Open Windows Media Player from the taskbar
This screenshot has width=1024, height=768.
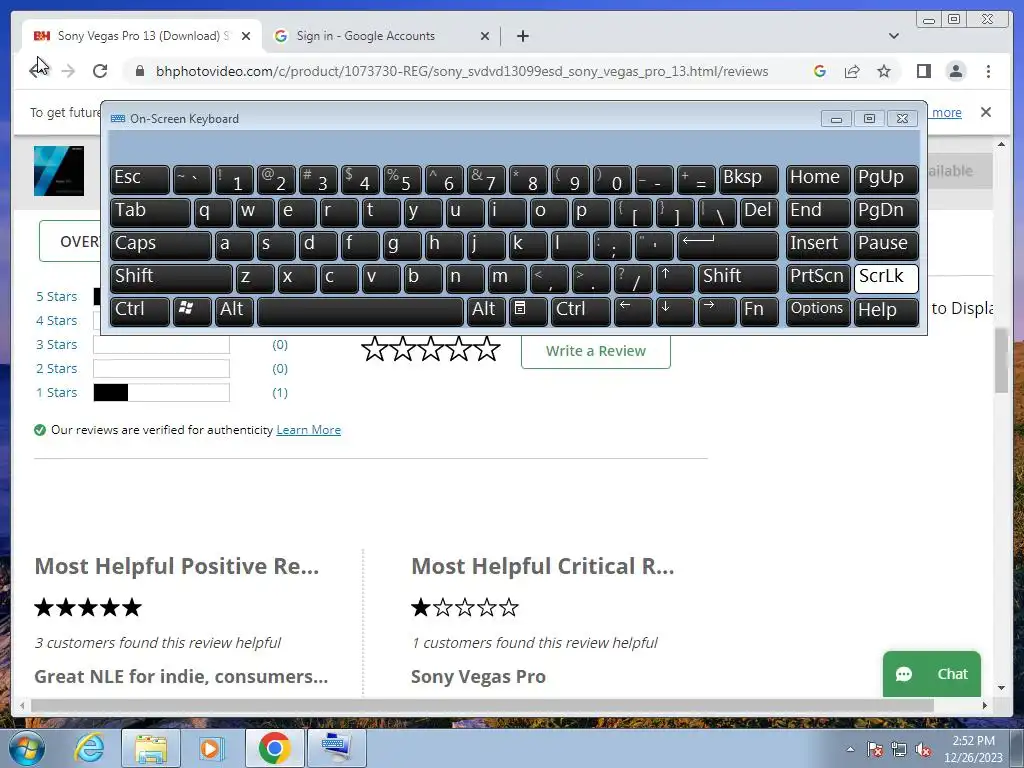(x=212, y=748)
